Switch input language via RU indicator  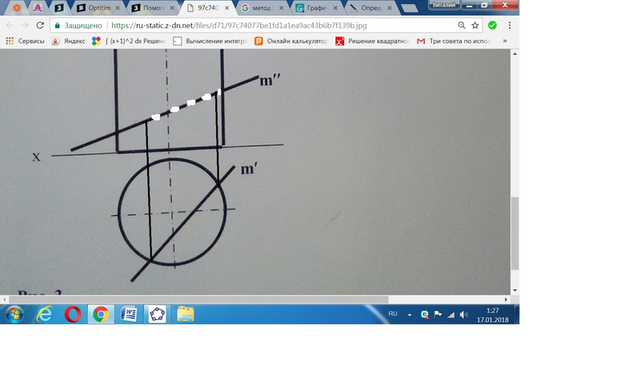pos(393,314)
